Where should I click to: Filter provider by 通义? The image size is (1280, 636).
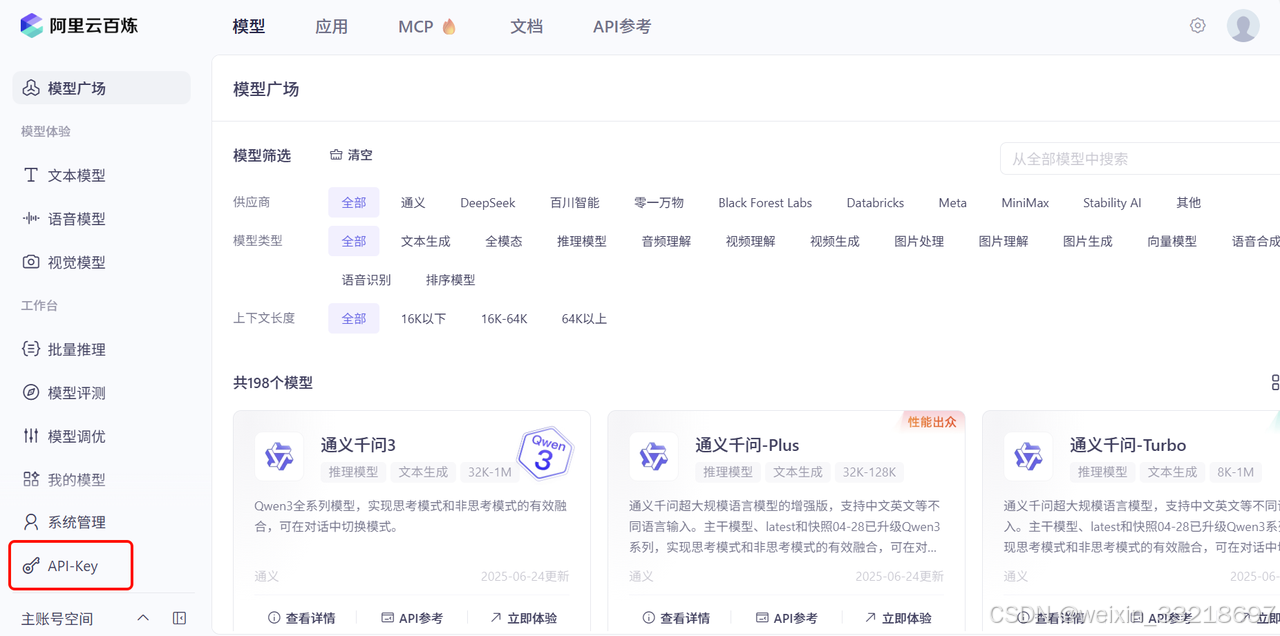[x=413, y=202]
